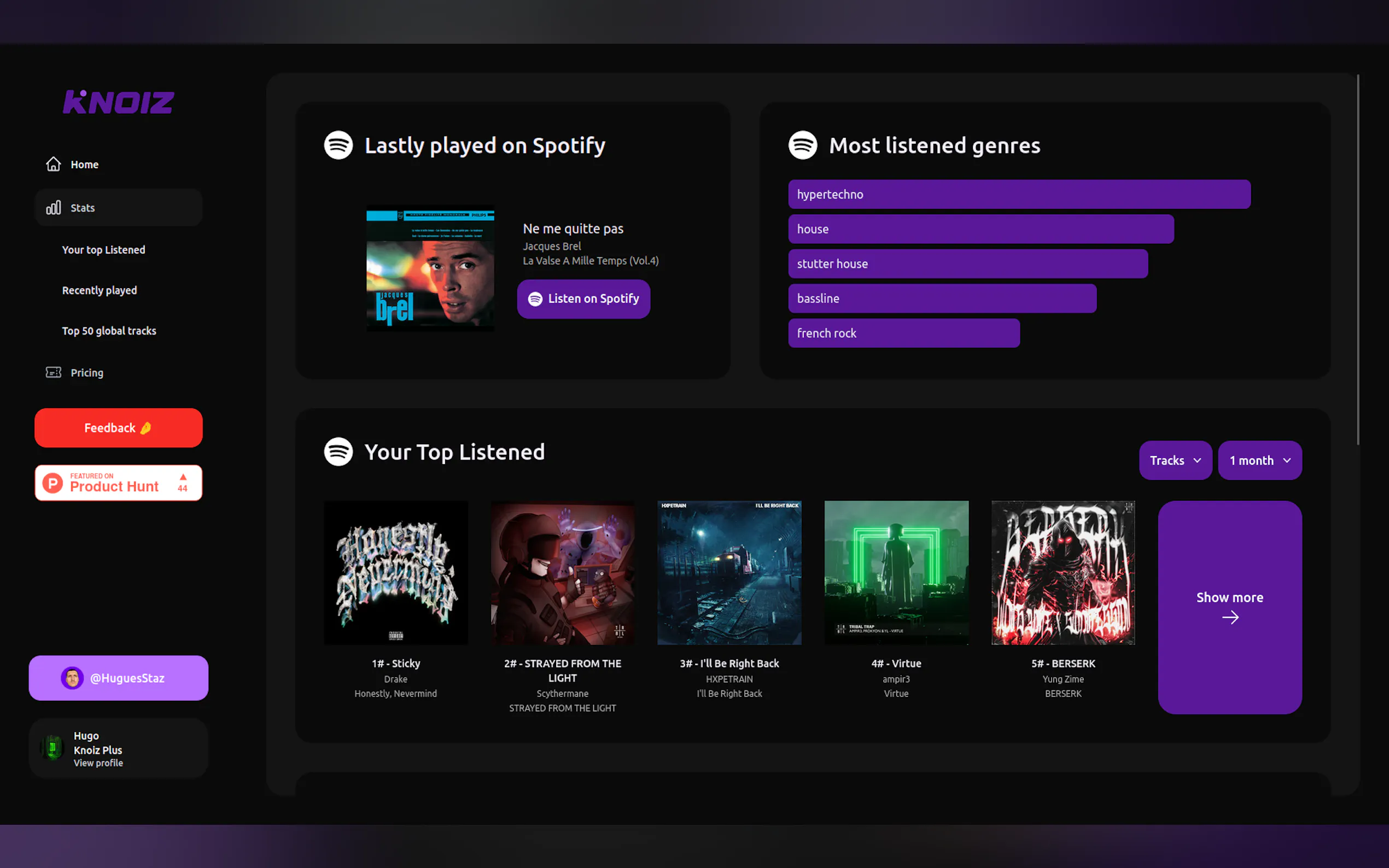Click Listen on Spotify button

pyautogui.click(x=583, y=298)
